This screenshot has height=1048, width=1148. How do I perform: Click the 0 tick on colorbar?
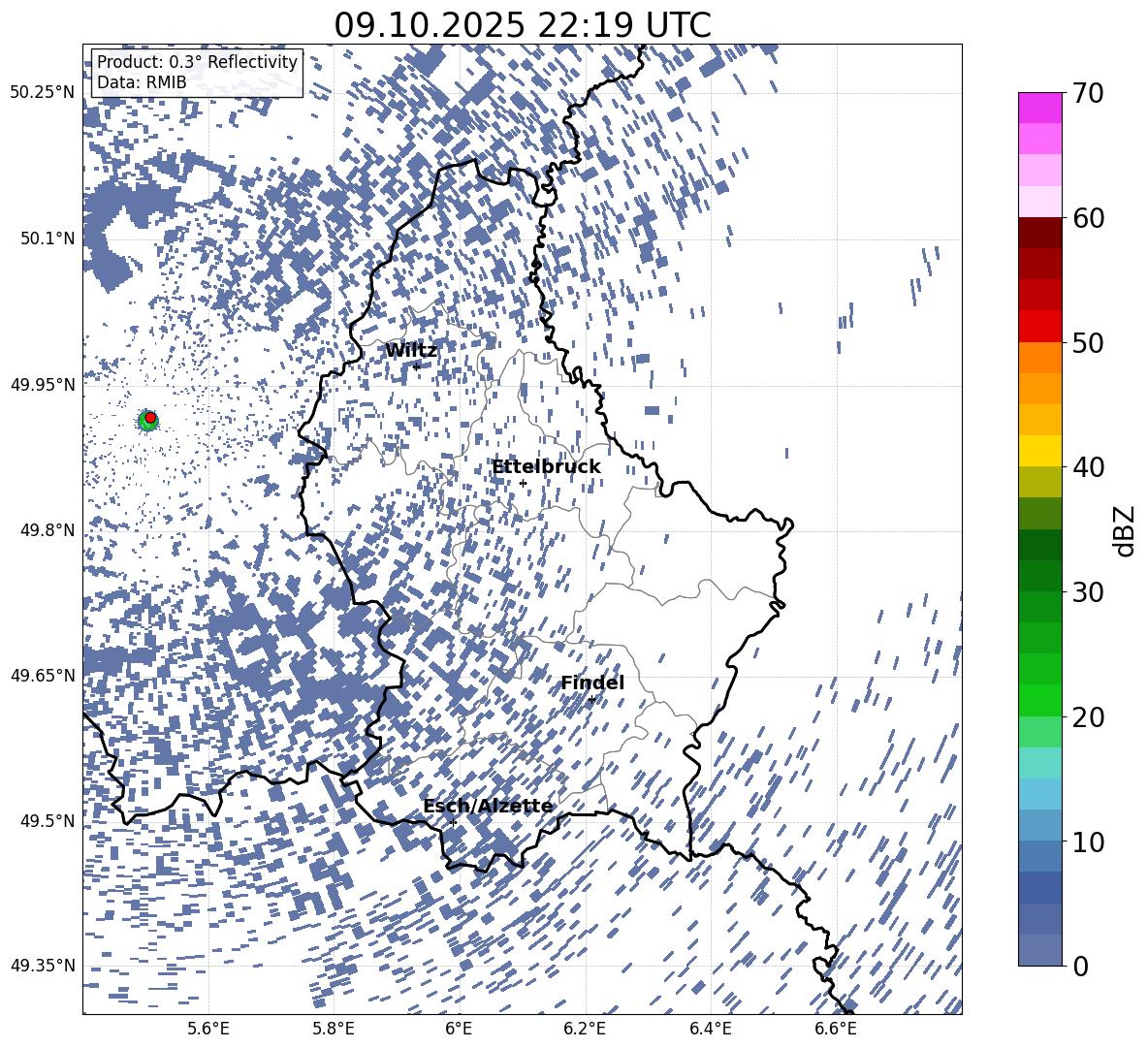click(x=1080, y=966)
